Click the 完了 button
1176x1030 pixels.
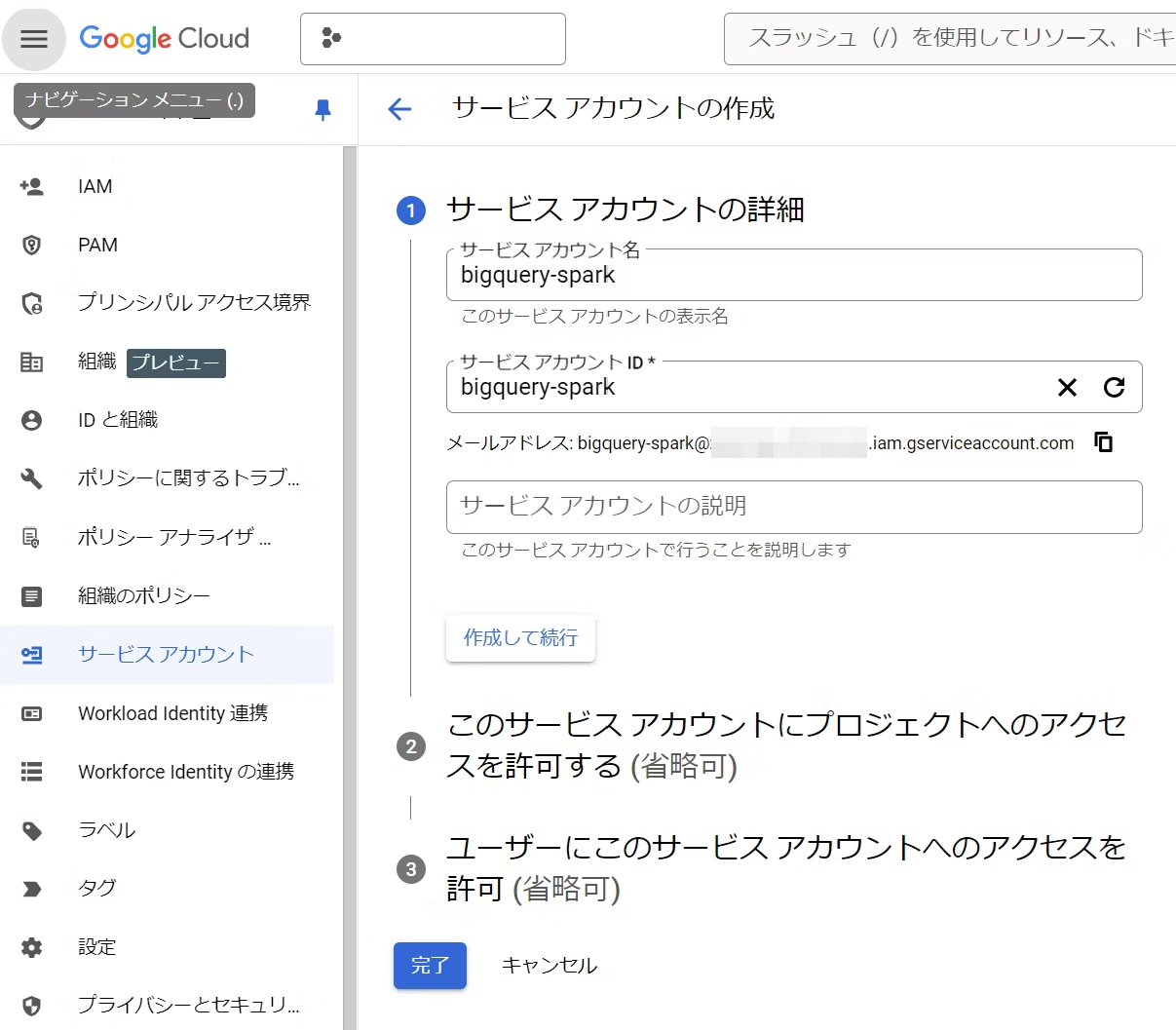click(x=430, y=966)
